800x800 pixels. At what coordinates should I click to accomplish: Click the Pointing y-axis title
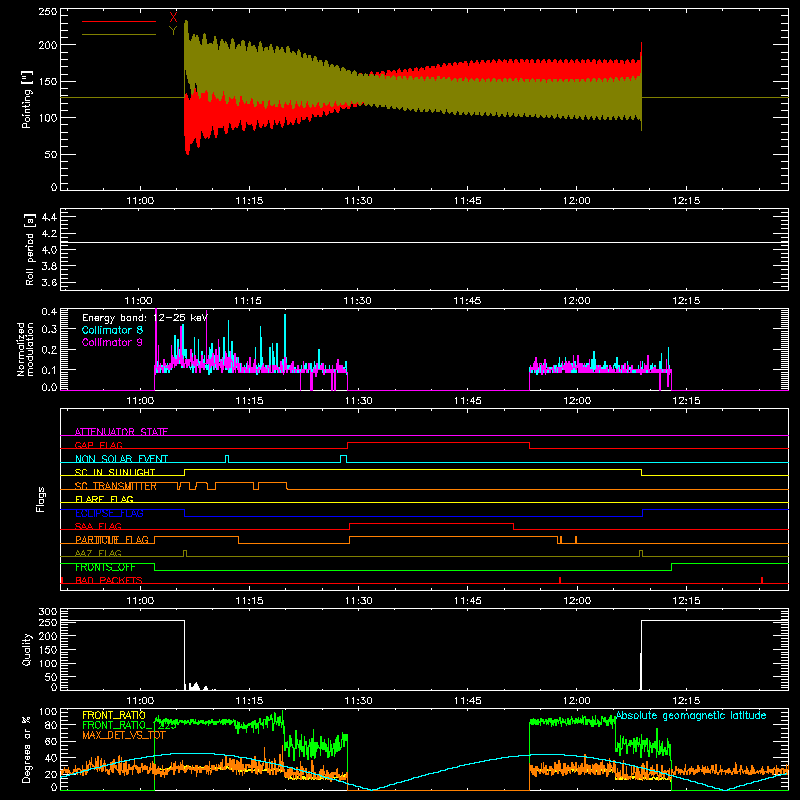click(x=27, y=99)
